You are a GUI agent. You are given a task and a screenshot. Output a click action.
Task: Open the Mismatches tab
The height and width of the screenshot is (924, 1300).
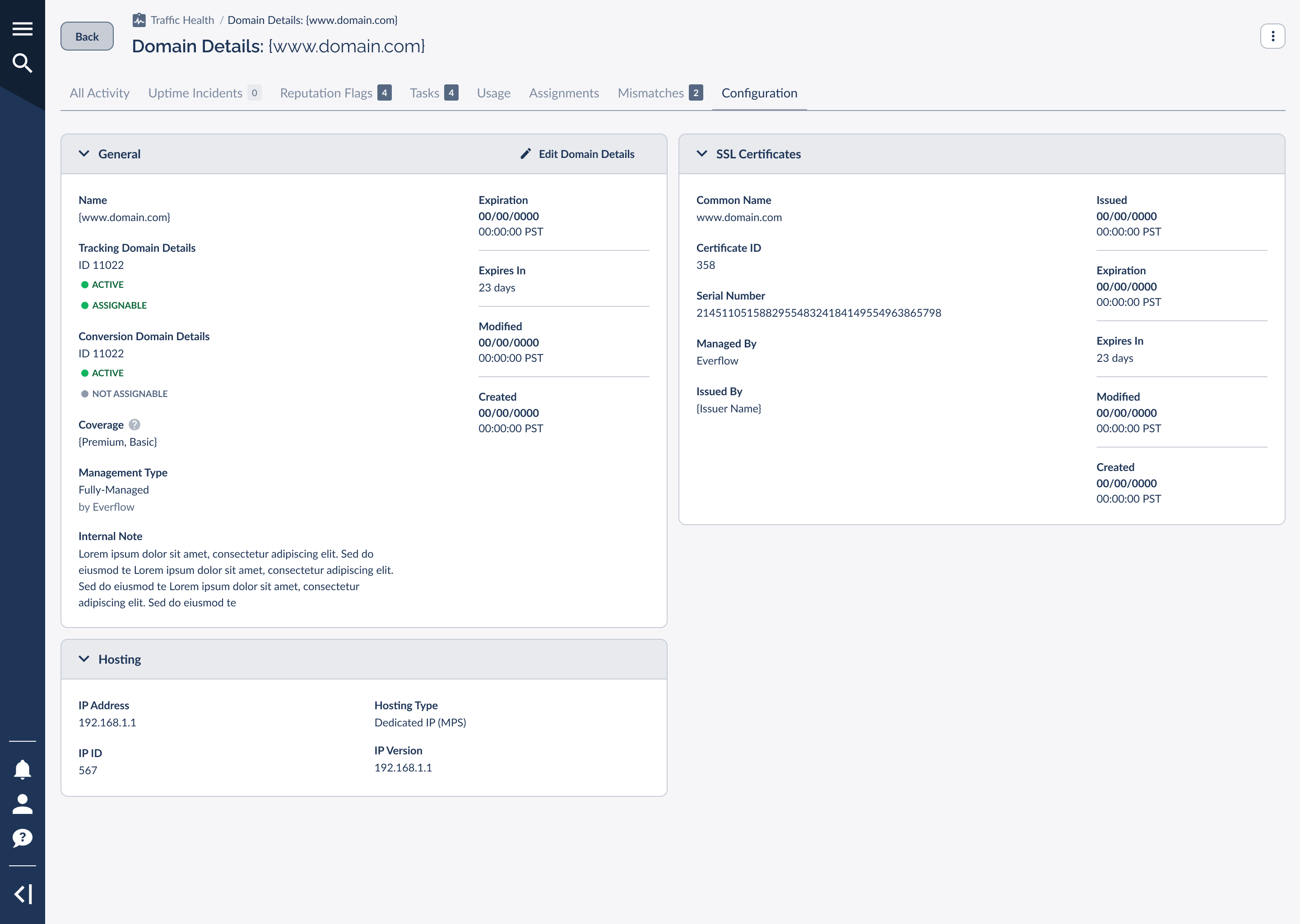coord(660,93)
